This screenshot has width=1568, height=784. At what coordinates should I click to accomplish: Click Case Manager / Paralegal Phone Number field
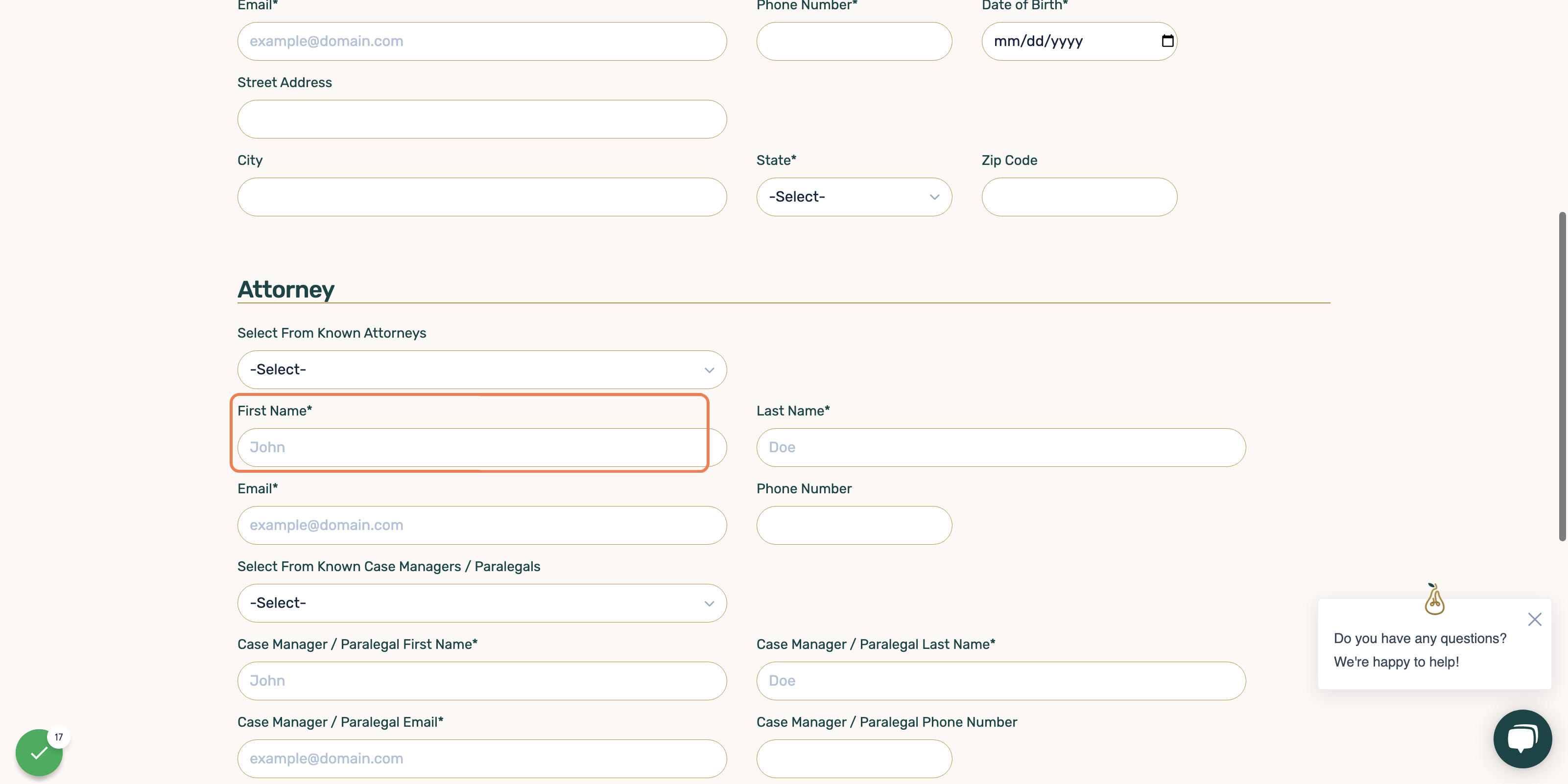click(x=854, y=759)
